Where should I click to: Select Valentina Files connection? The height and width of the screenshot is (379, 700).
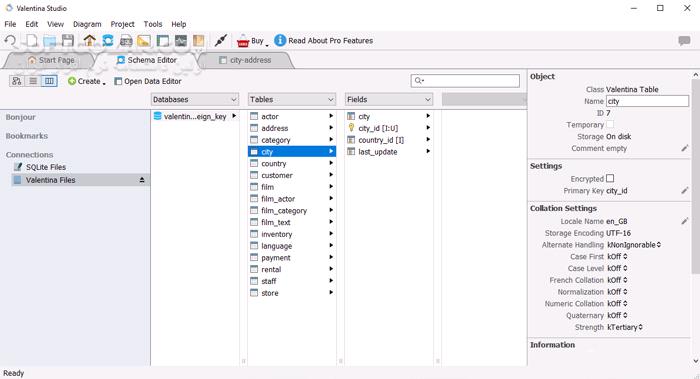pyautogui.click(x=80, y=180)
